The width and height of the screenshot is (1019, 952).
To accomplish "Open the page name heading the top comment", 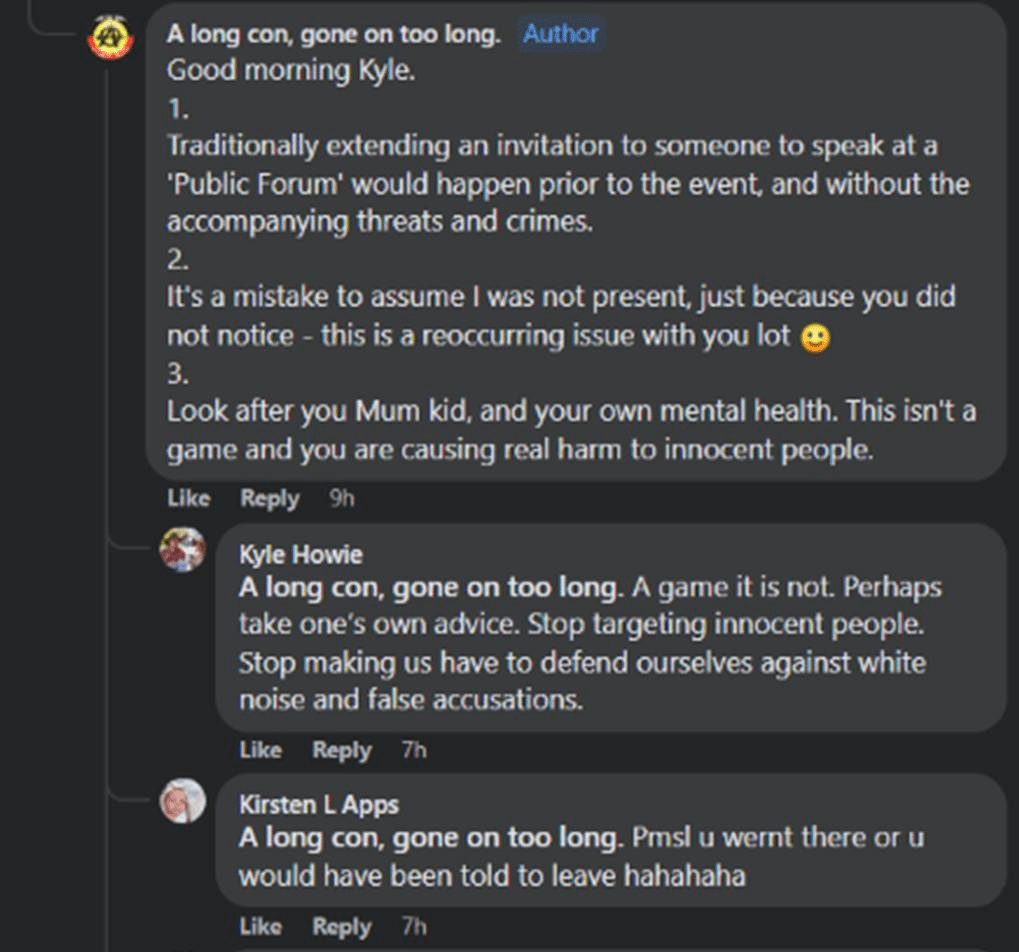I will pyautogui.click(x=333, y=34).
